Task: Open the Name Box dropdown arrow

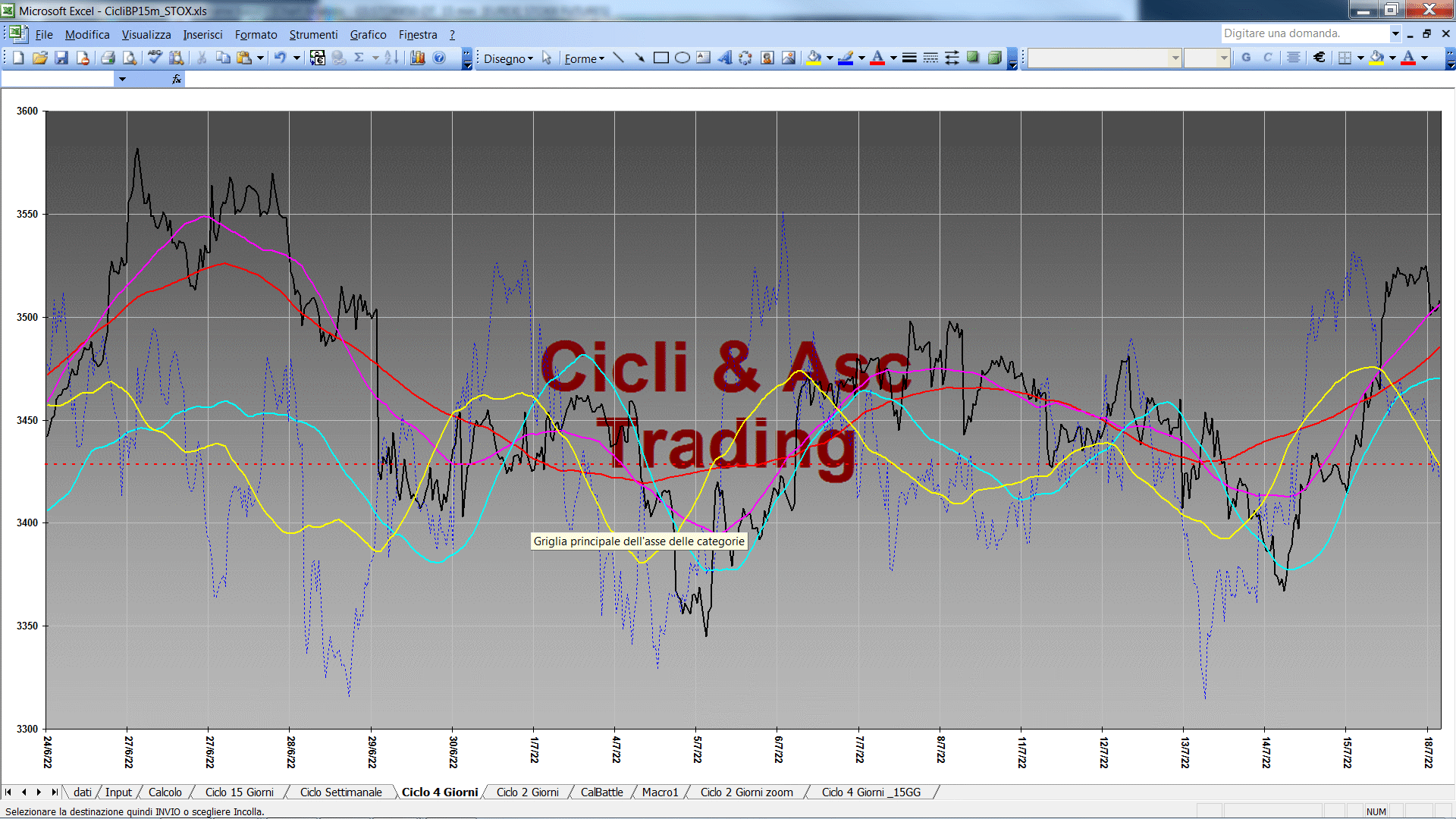Action: [122, 79]
